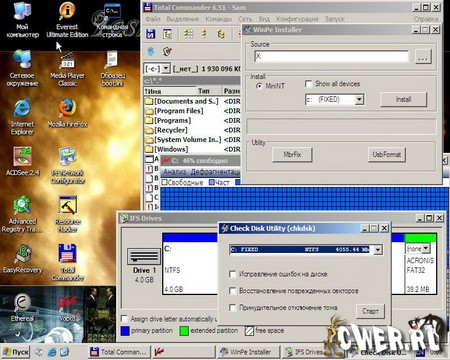Launch Mozilla Firefox from desktop
This screenshot has width=450, height=360.
tap(67, 113)
